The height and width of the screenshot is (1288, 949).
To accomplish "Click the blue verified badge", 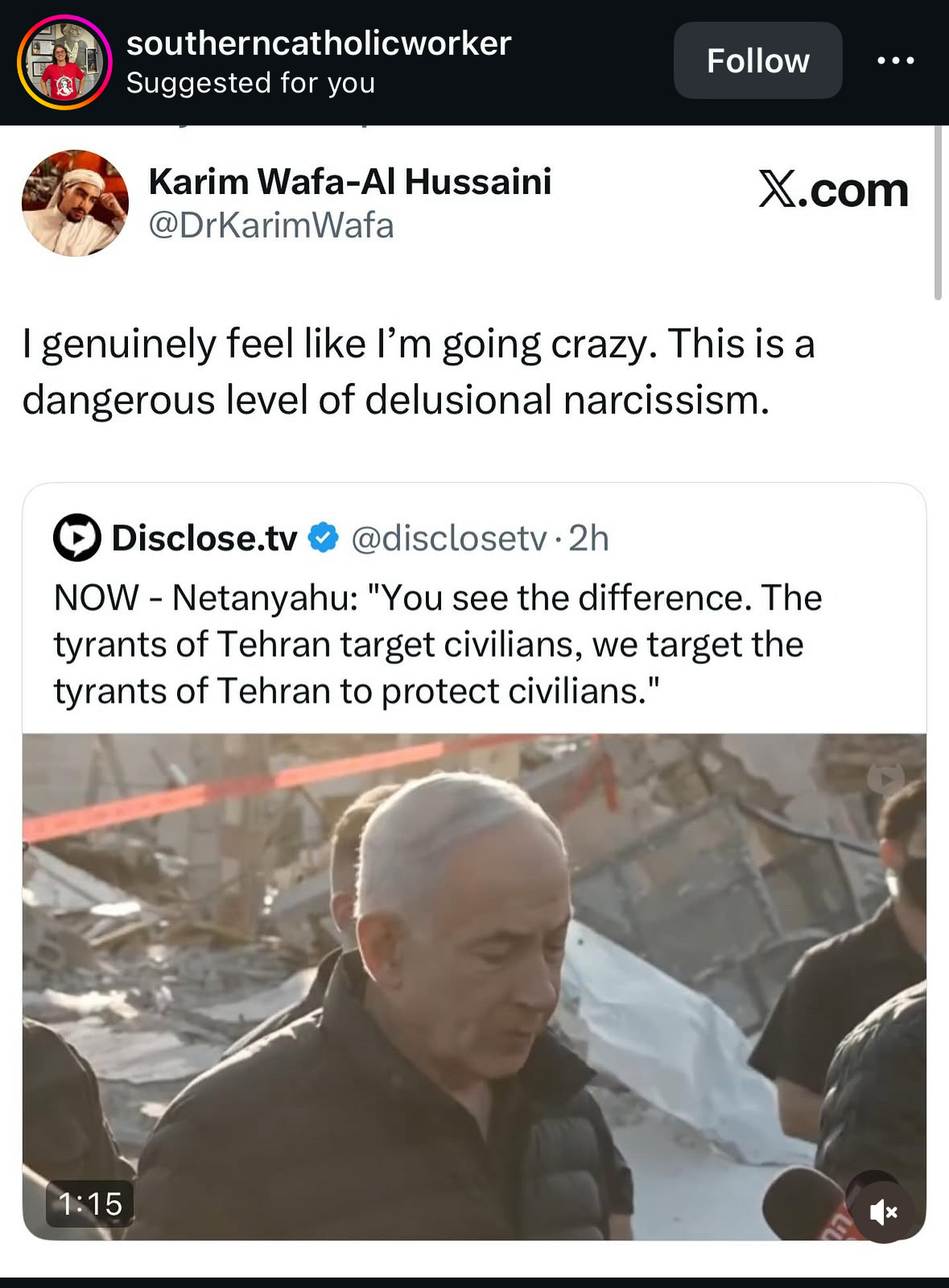I will pos(324,538).
